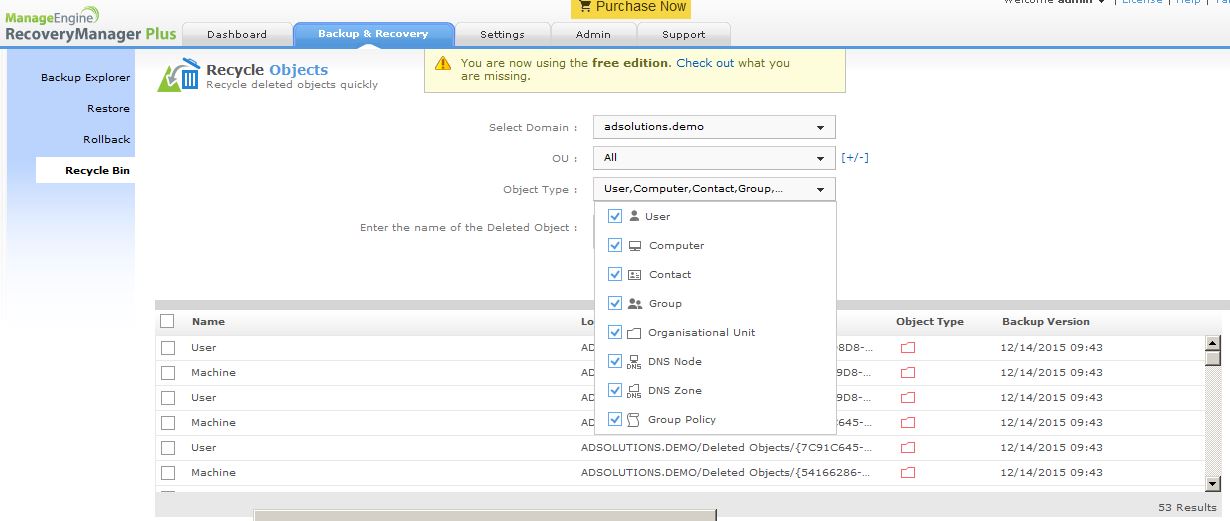The height and width of the screenshot is (521, 1230).
Task: Expand the OU dropdown showing All
Action: (713, 158)
